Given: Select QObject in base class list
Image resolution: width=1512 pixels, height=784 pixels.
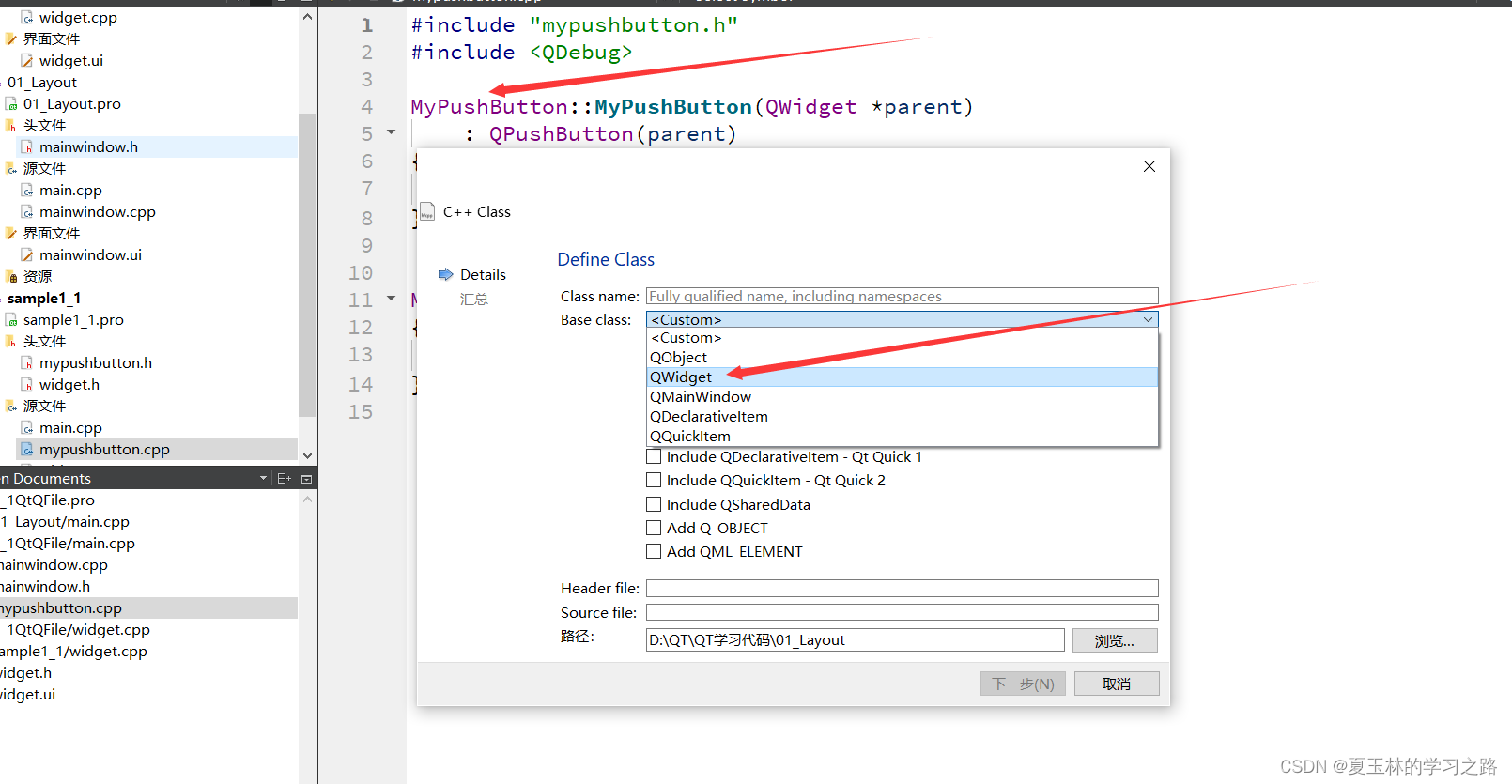Looking at the screenshot, I should pos(903,358).
